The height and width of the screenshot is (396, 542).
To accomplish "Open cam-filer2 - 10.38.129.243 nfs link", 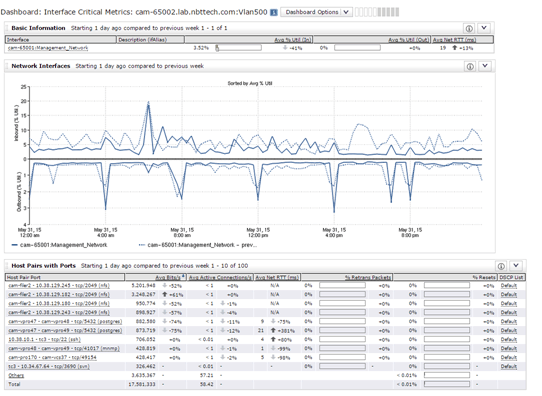I will [59, 313].
